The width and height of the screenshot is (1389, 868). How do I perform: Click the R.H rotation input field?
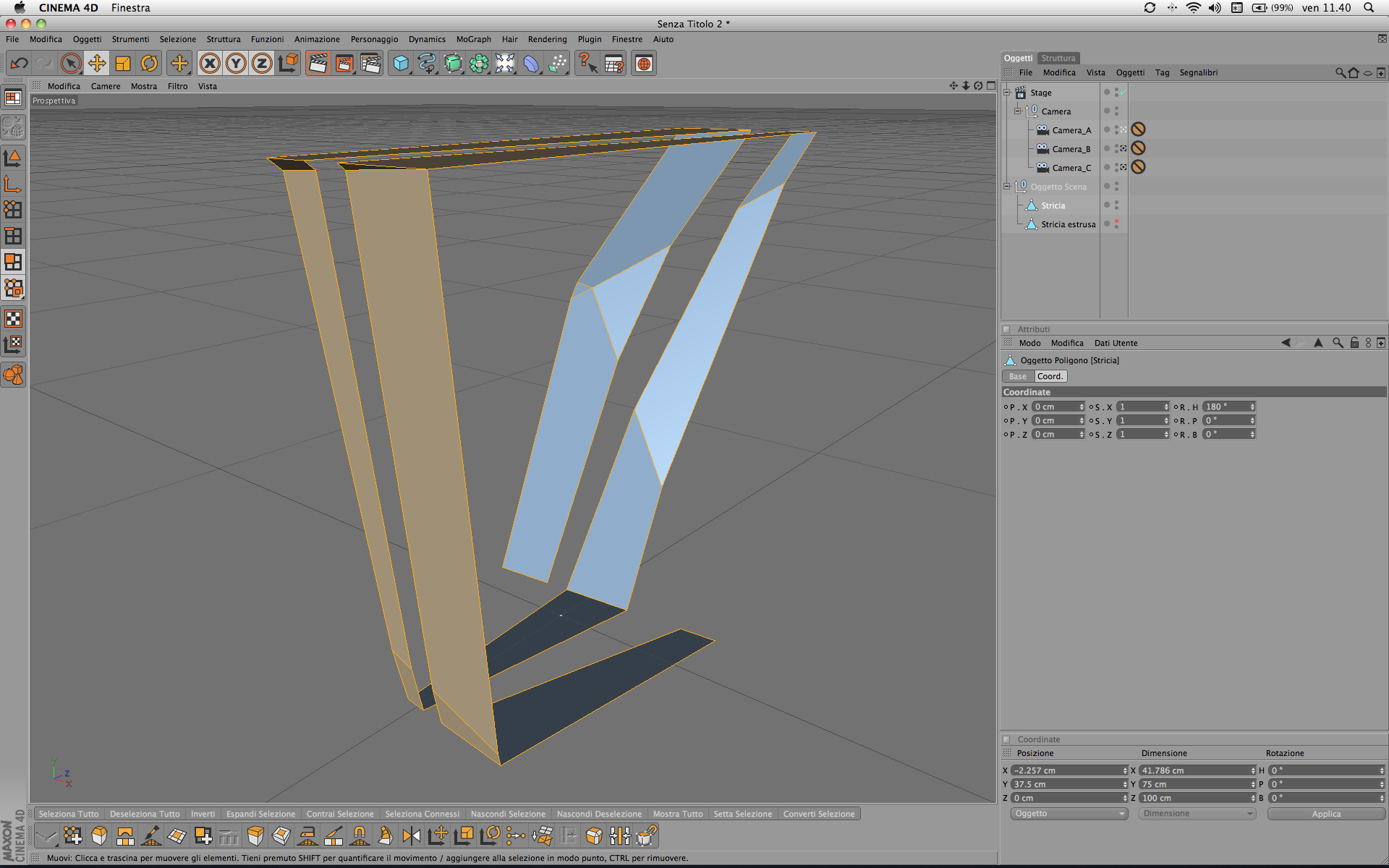(x=1226, y=407)
